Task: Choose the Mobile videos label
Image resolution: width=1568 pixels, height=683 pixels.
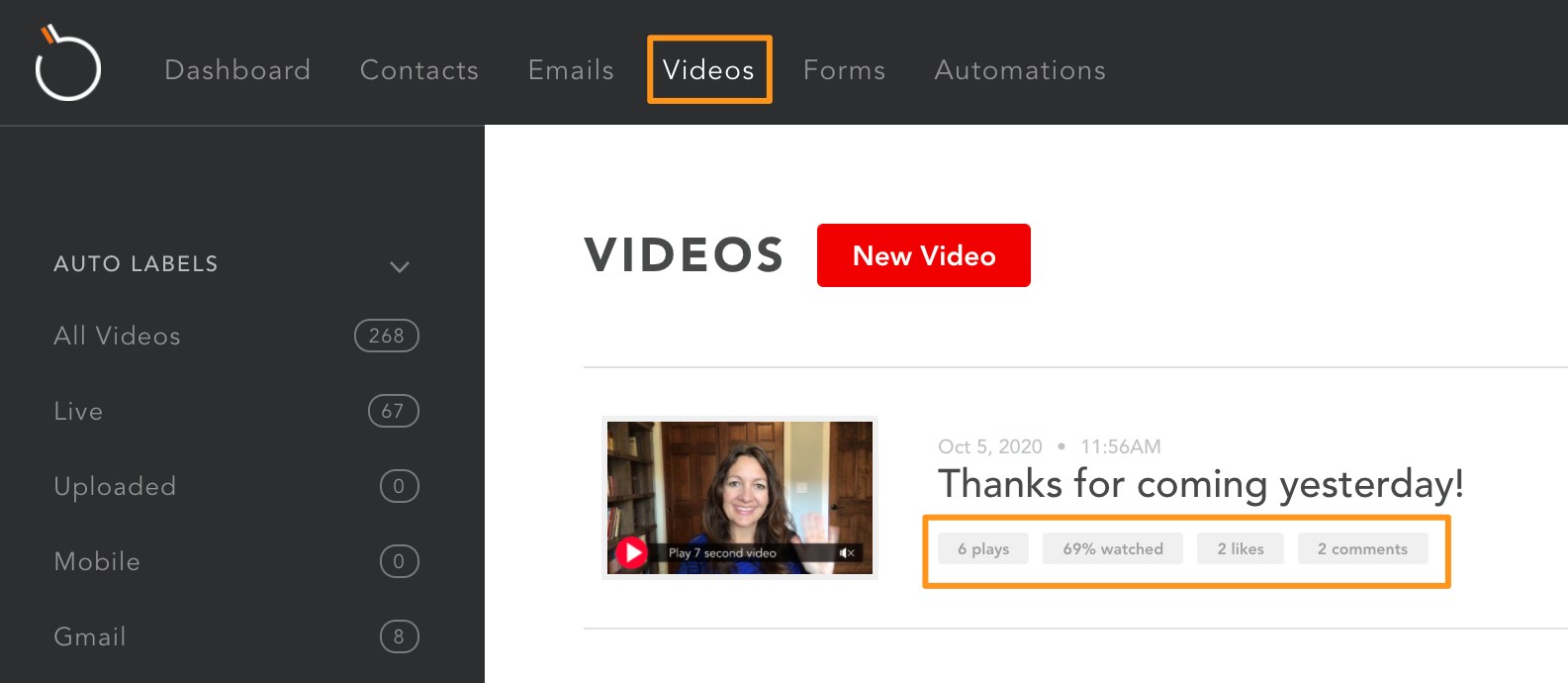Action: pyautogui.click(x=97, y=562)
